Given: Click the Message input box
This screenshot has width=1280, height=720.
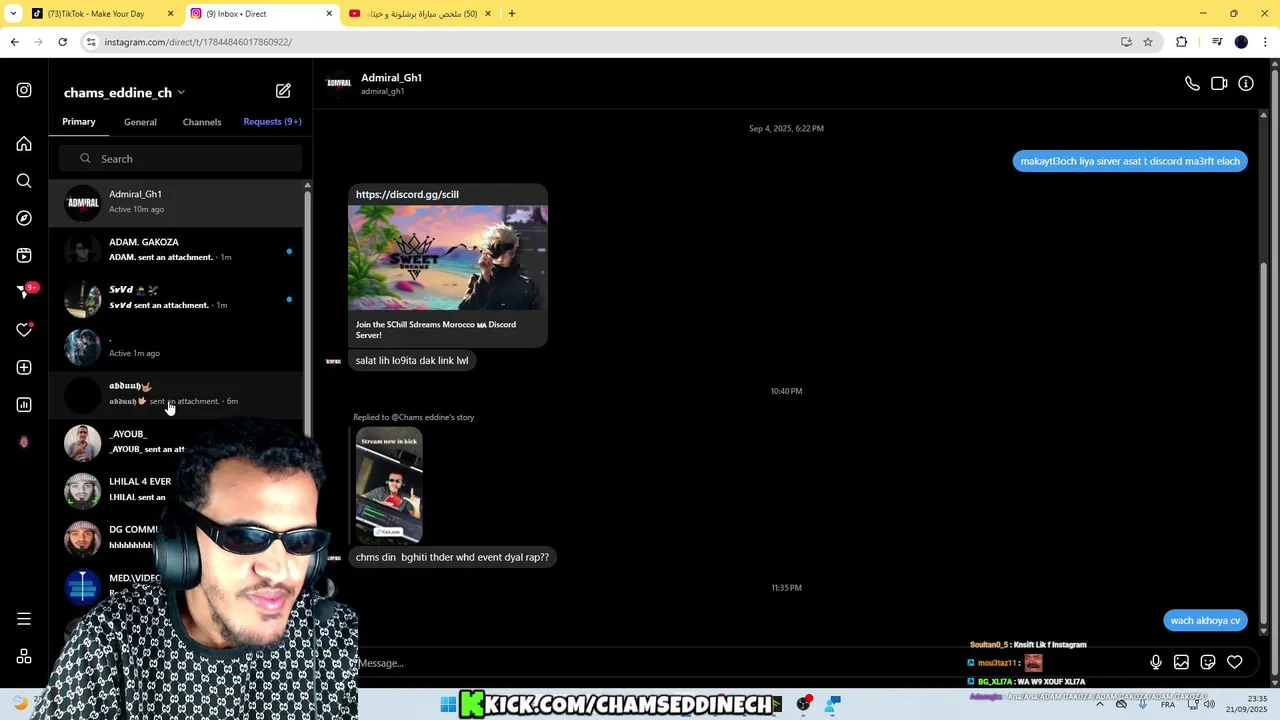Looking at the screenshot, I should coord(740,663).
